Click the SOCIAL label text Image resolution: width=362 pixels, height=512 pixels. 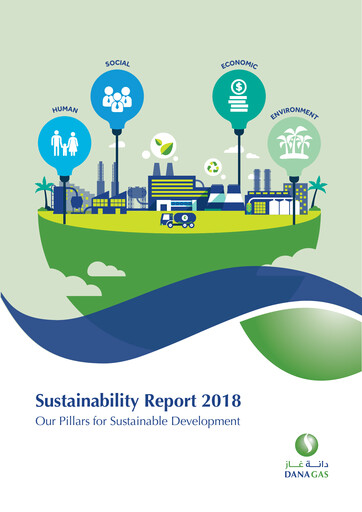pyautogui.click(x=117, y=63)
